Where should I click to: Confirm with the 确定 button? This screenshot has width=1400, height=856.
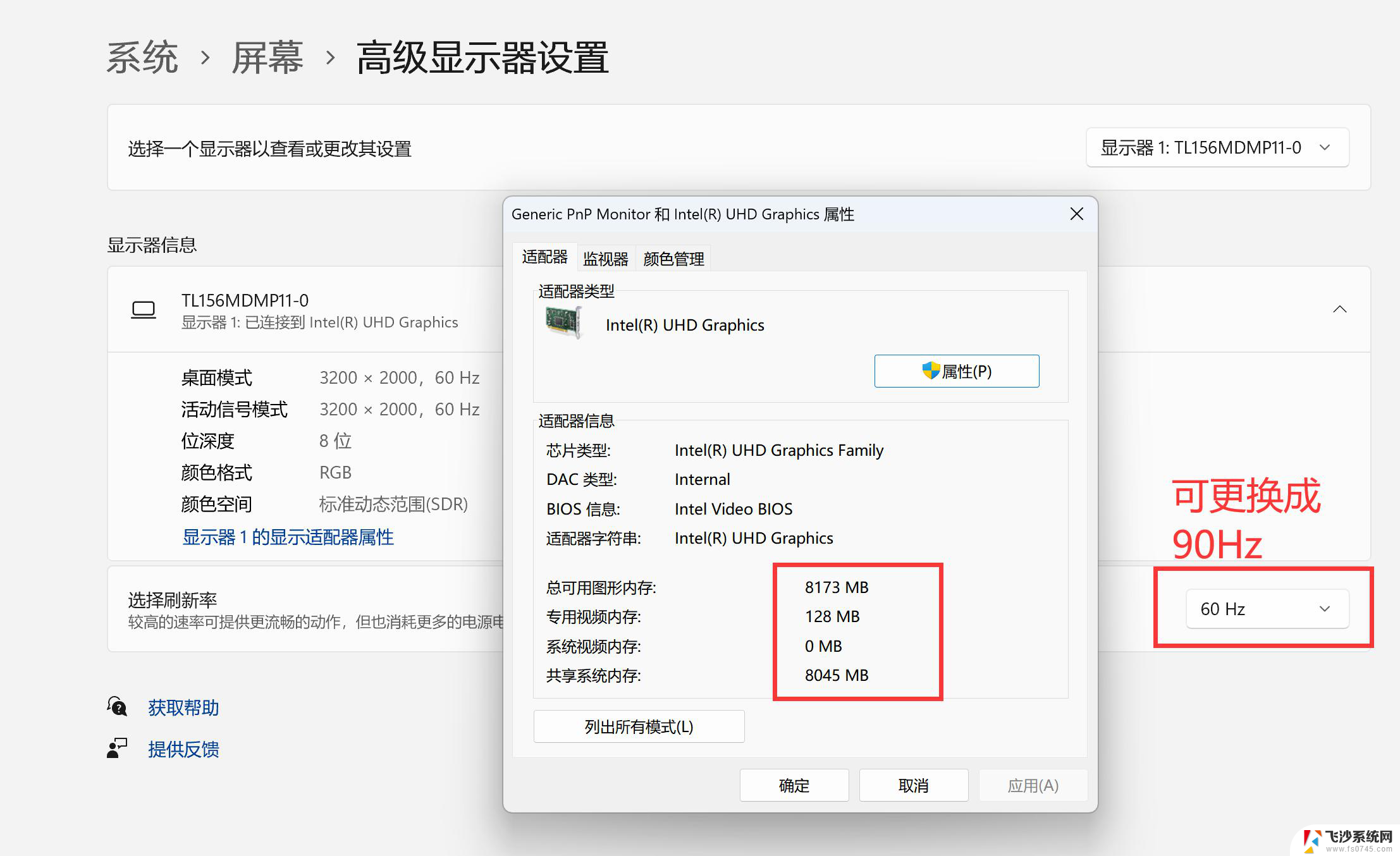794,785
